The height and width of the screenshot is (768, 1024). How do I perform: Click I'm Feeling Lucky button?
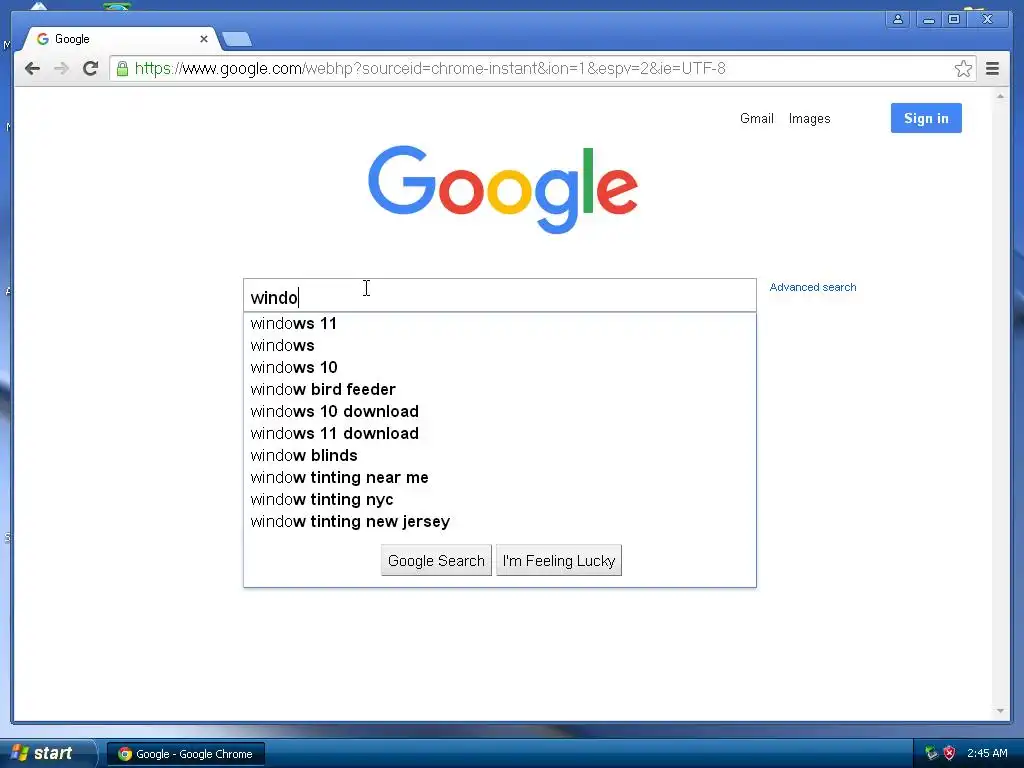point(559,560)
